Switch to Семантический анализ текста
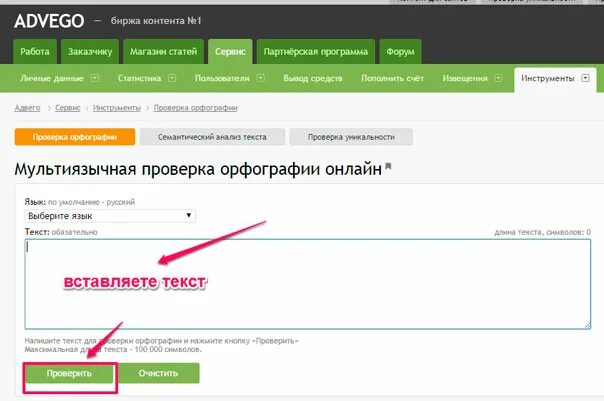The height and width of the screenshot is (401, 604). click(x=212, y=137)
